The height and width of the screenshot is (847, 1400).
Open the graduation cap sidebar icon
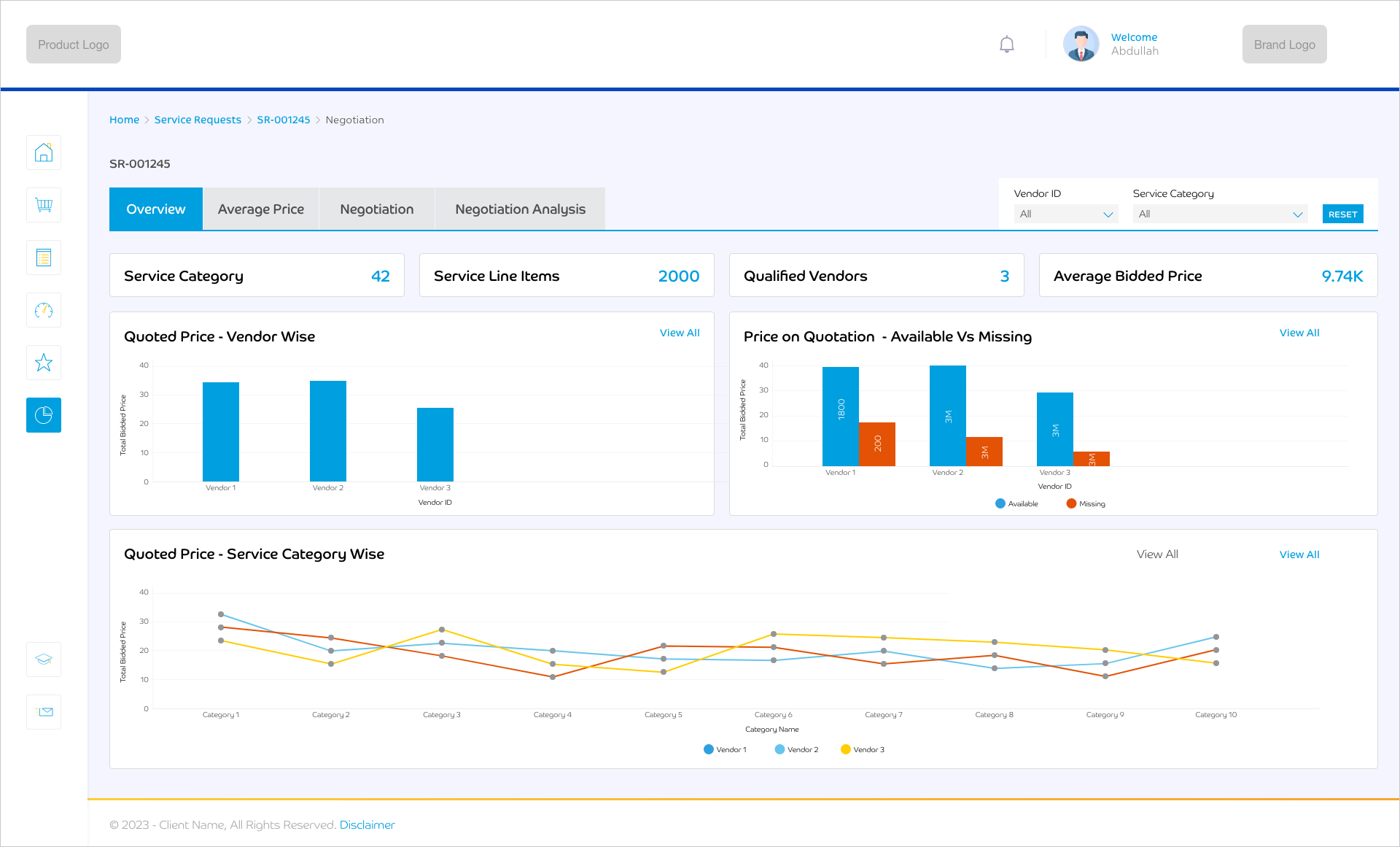click(44, 659)
